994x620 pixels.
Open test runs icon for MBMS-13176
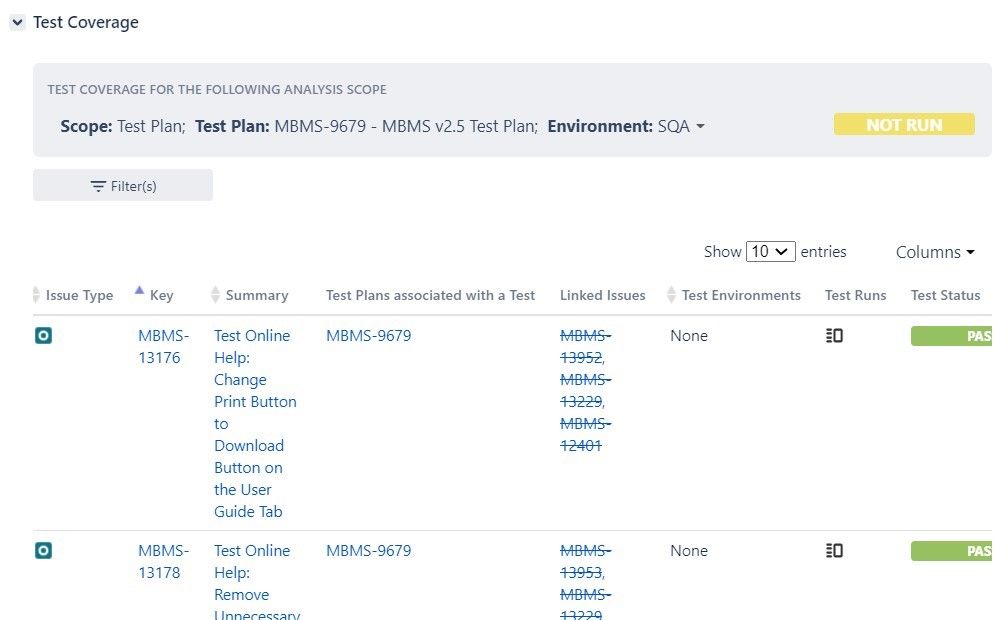(x=834, y=335)
